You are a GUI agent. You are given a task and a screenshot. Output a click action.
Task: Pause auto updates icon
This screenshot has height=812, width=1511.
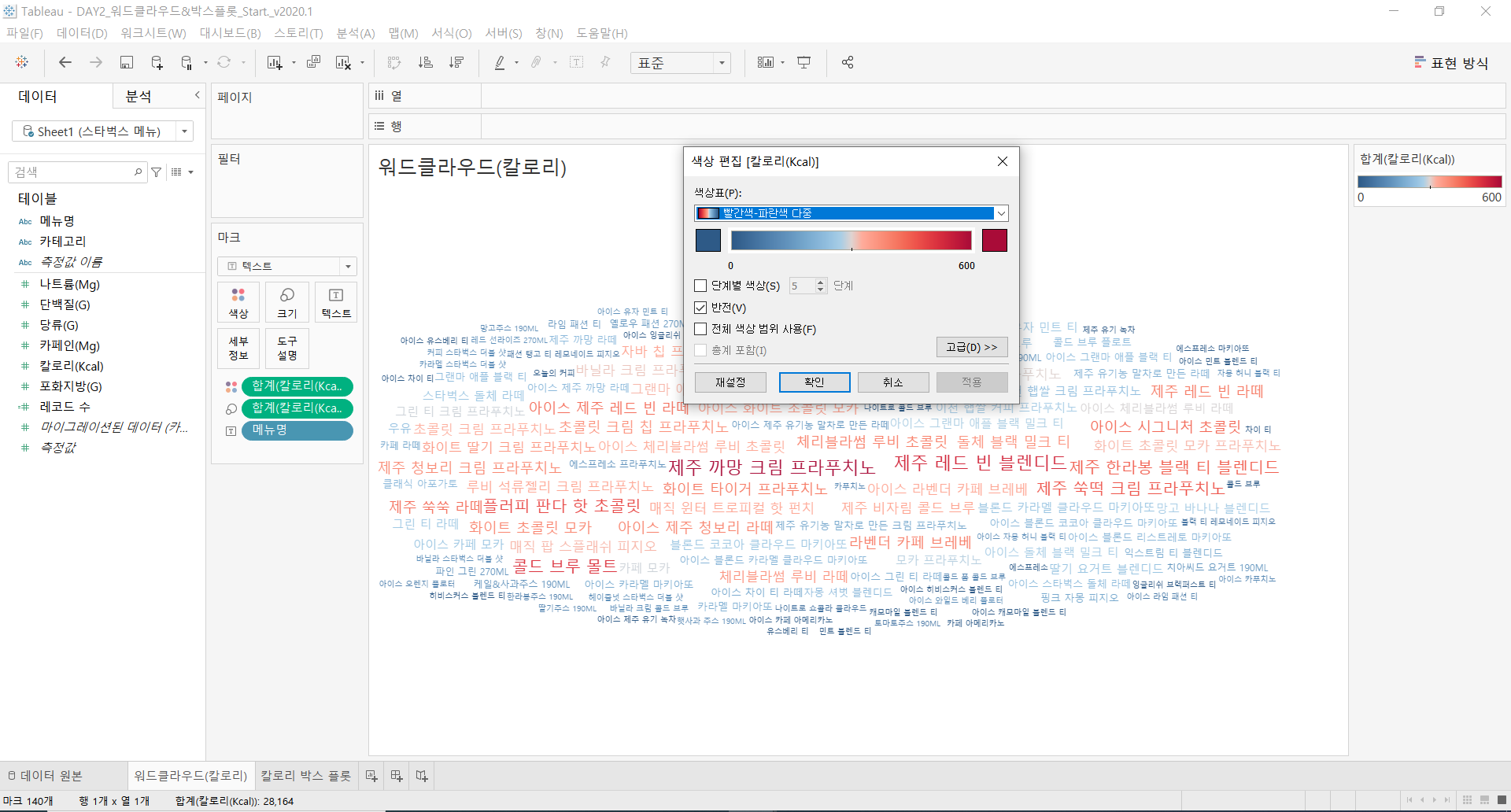click(187, 62)
